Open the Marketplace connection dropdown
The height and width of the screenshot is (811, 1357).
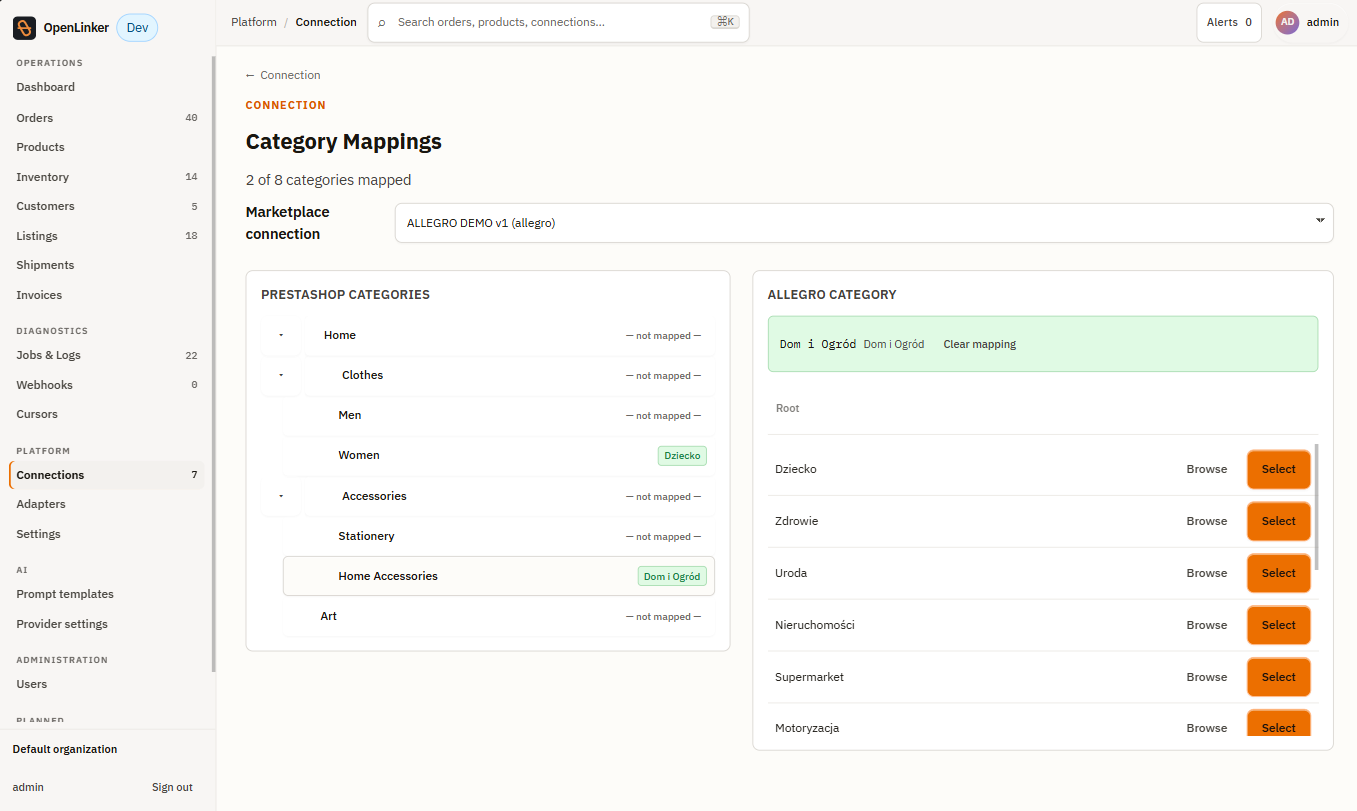click(864, 223)
